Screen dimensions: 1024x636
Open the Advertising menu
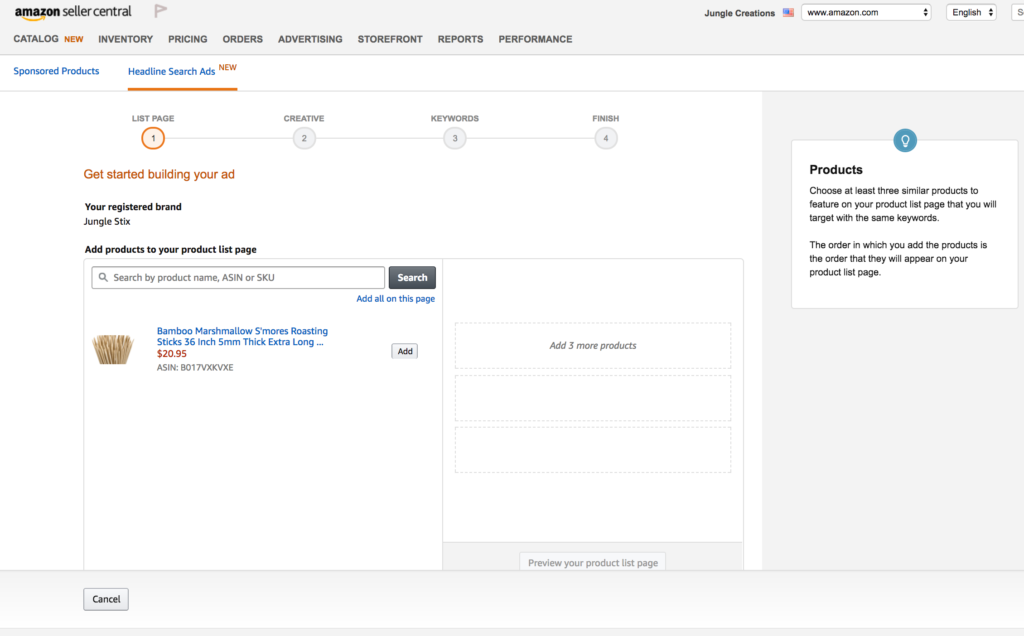click(310, 39)
